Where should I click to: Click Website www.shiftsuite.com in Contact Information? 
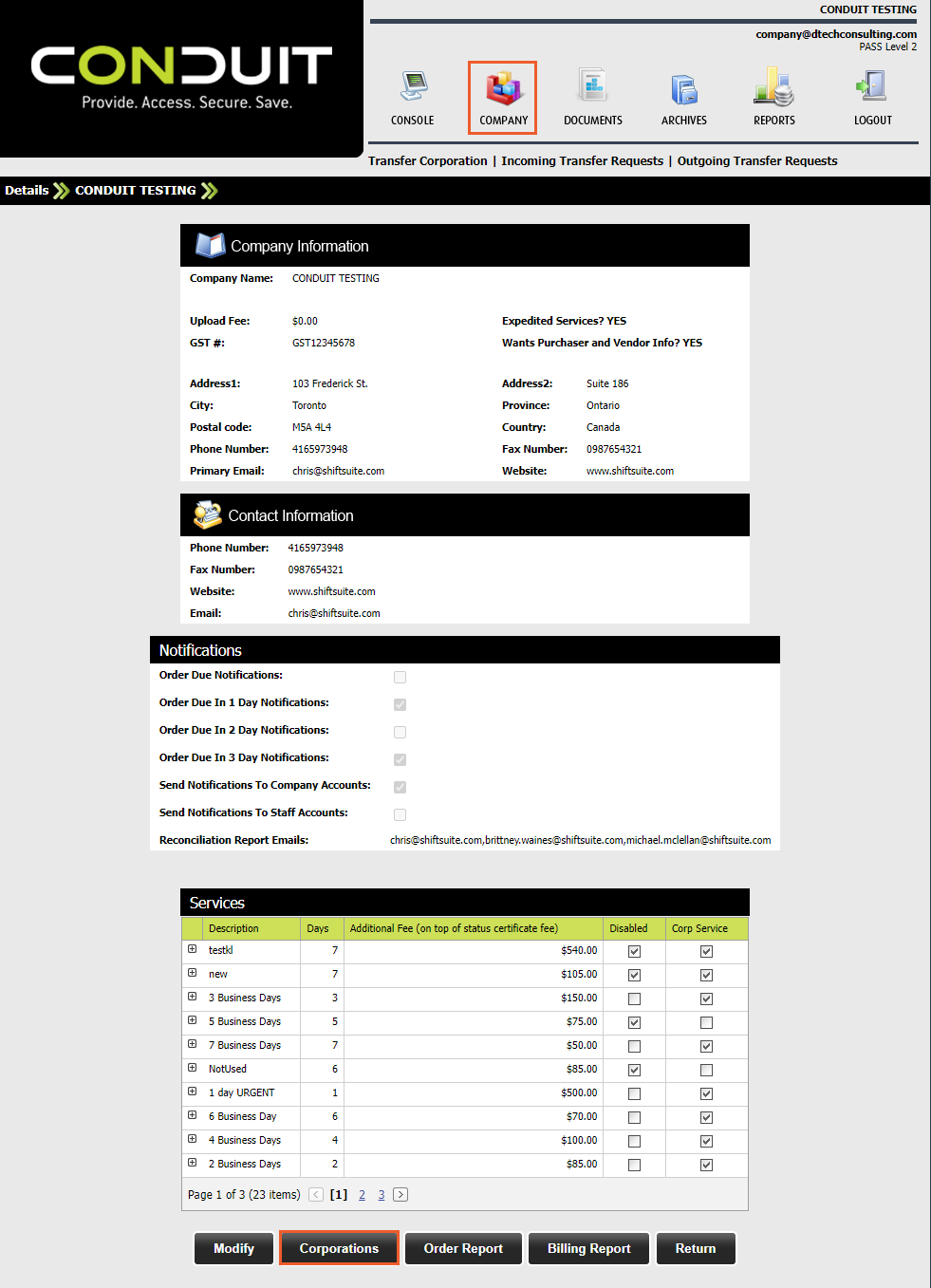pos(331,591)
